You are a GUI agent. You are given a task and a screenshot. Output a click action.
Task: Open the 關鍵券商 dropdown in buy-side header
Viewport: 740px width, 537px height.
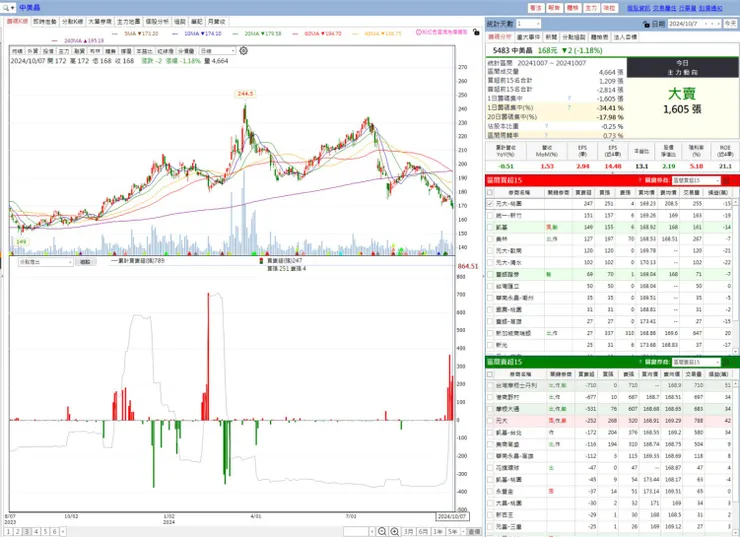(696, 180)
